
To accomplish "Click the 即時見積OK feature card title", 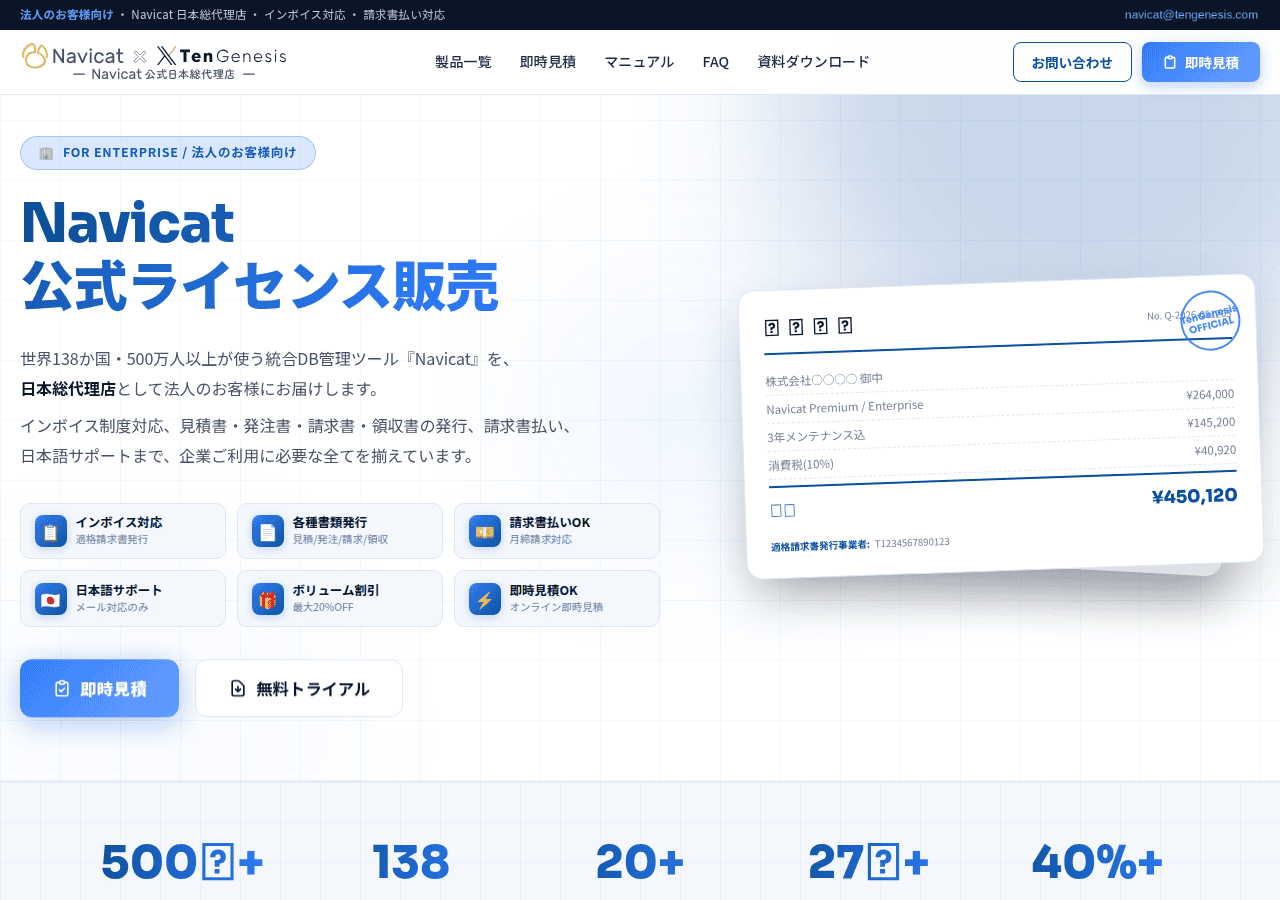I will (x=544, y=590).
